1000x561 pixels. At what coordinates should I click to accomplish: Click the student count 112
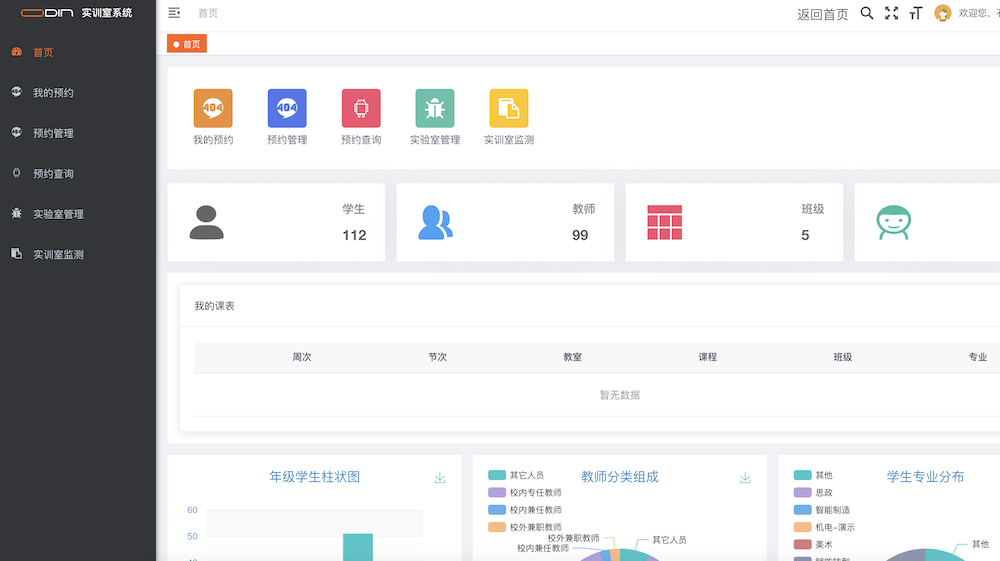pyautogui.click(x=355, y=235)
